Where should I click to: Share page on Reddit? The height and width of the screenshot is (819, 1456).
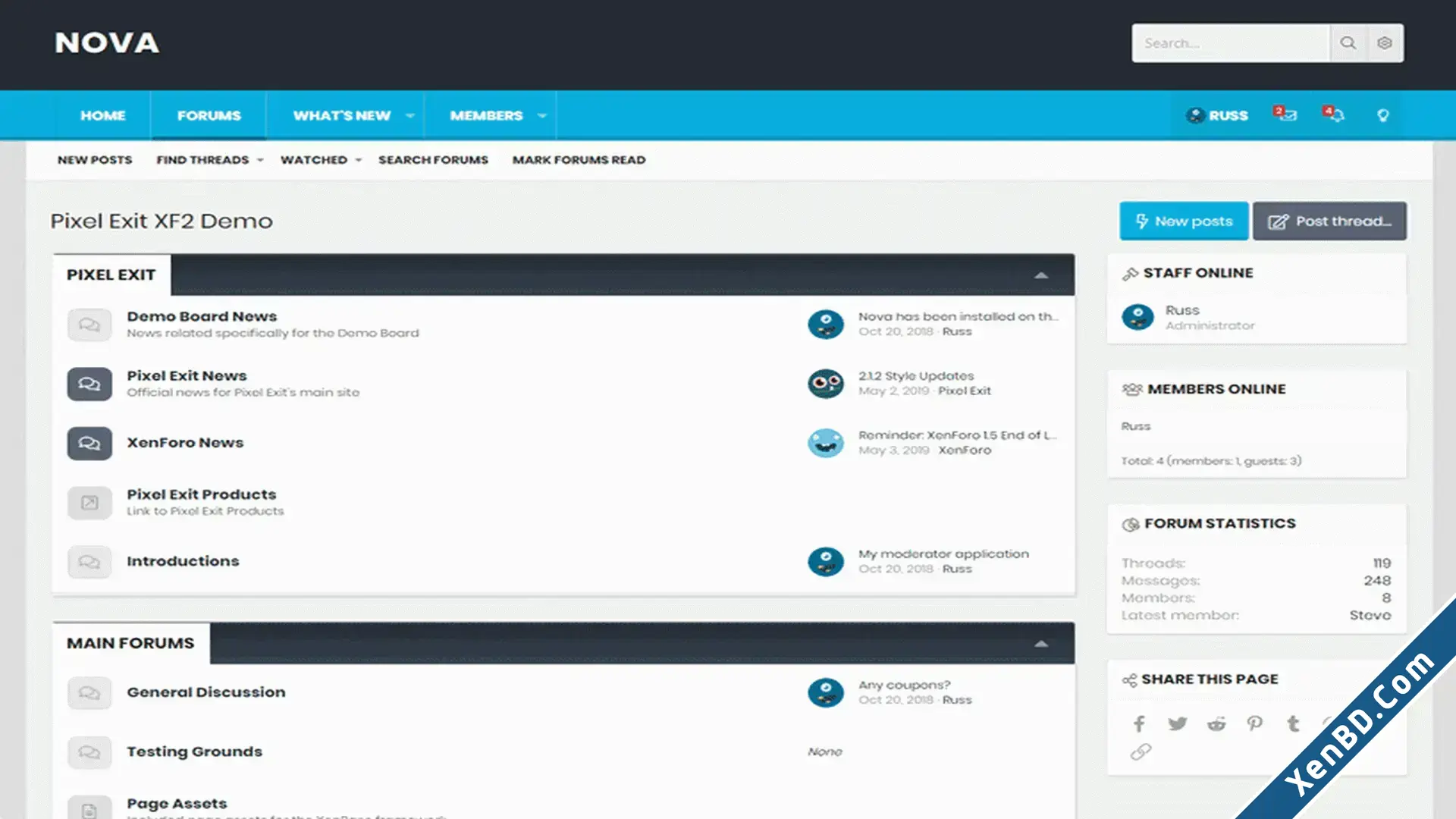coord(1216,723)
